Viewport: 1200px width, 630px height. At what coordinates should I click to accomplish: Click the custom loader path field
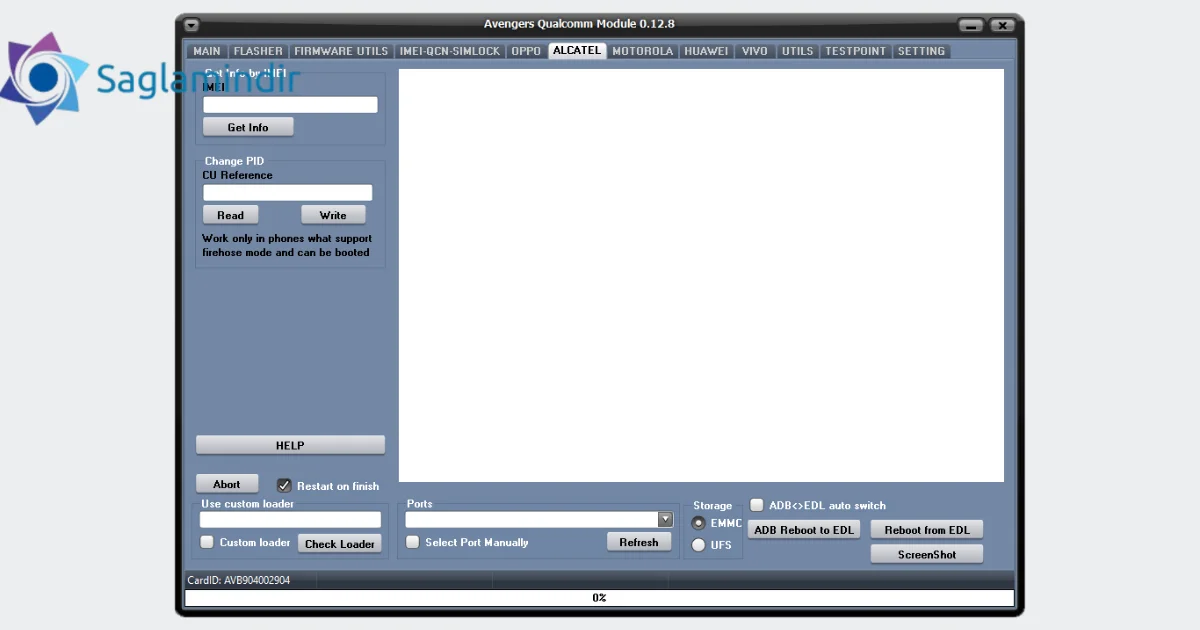pyautogui.click(x=290, y=520)
